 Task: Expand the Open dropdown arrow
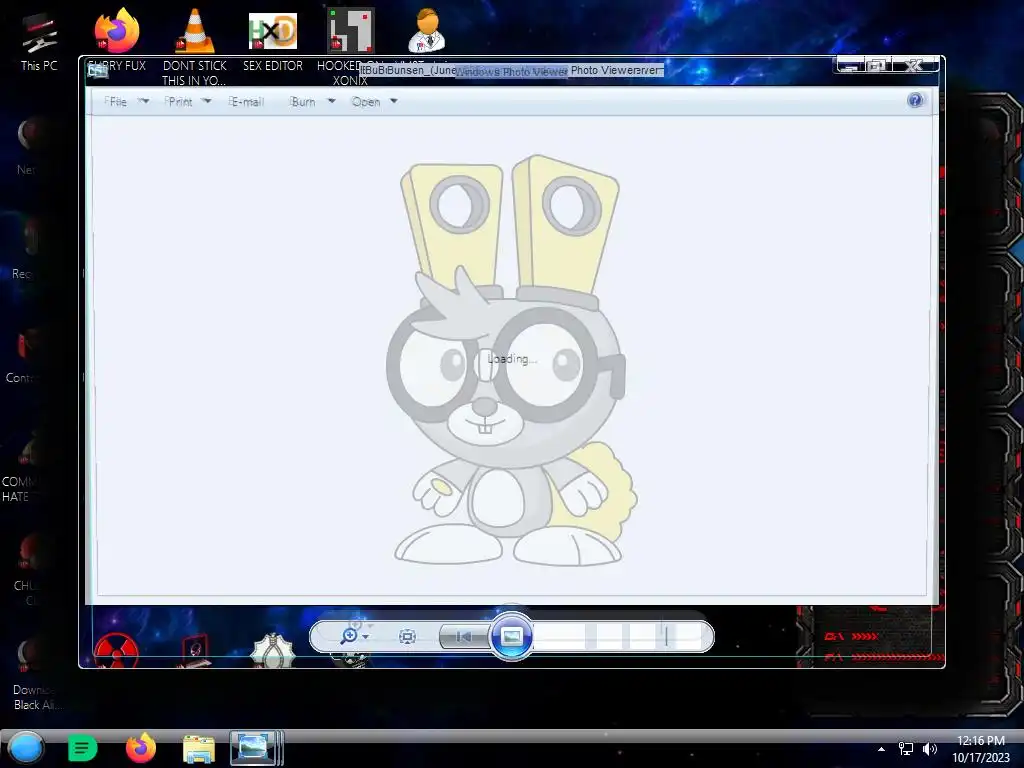point(394,101)
